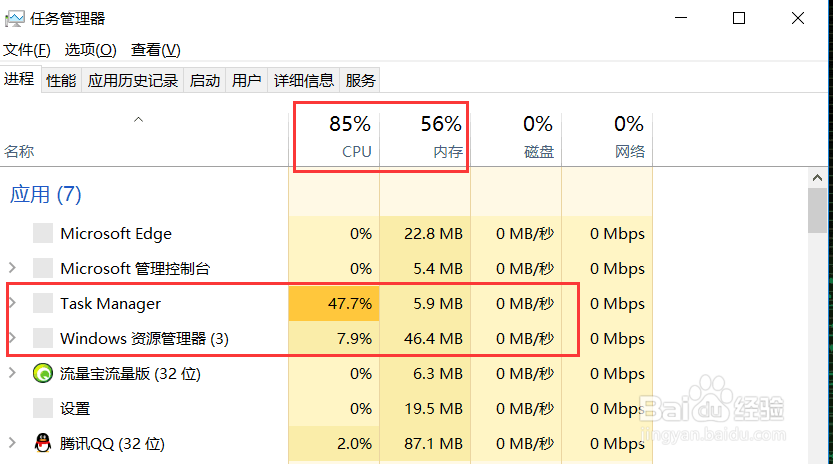Click the 腾讯QQ penguin icon
This screenshot has width=833, height=464.
click(43, 443)
